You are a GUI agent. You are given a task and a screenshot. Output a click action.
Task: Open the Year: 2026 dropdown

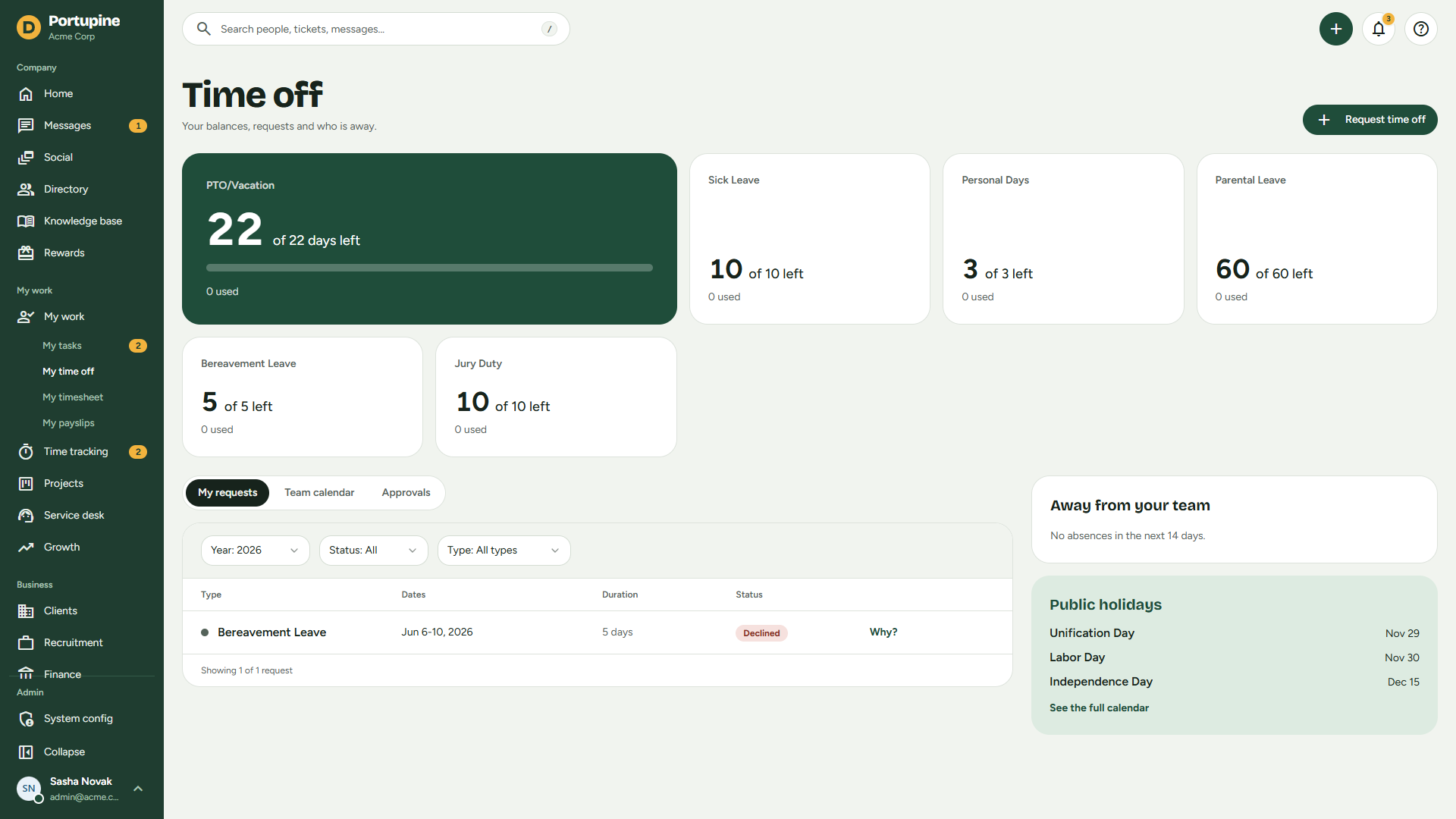click(x=255, y=551)
